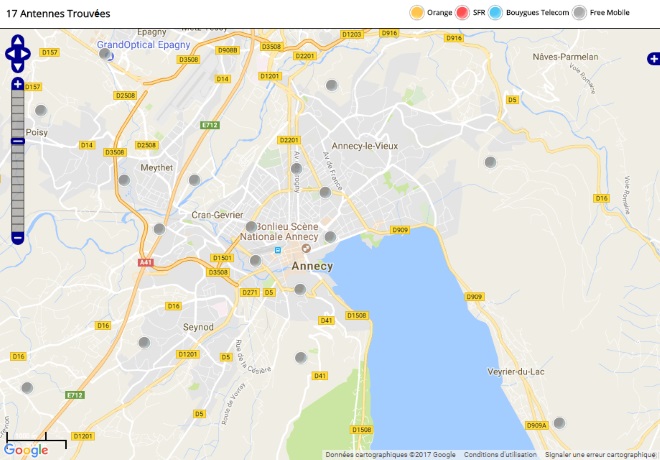
Task: Pan the map down with the bottom arrow
Action: point(18,67)
